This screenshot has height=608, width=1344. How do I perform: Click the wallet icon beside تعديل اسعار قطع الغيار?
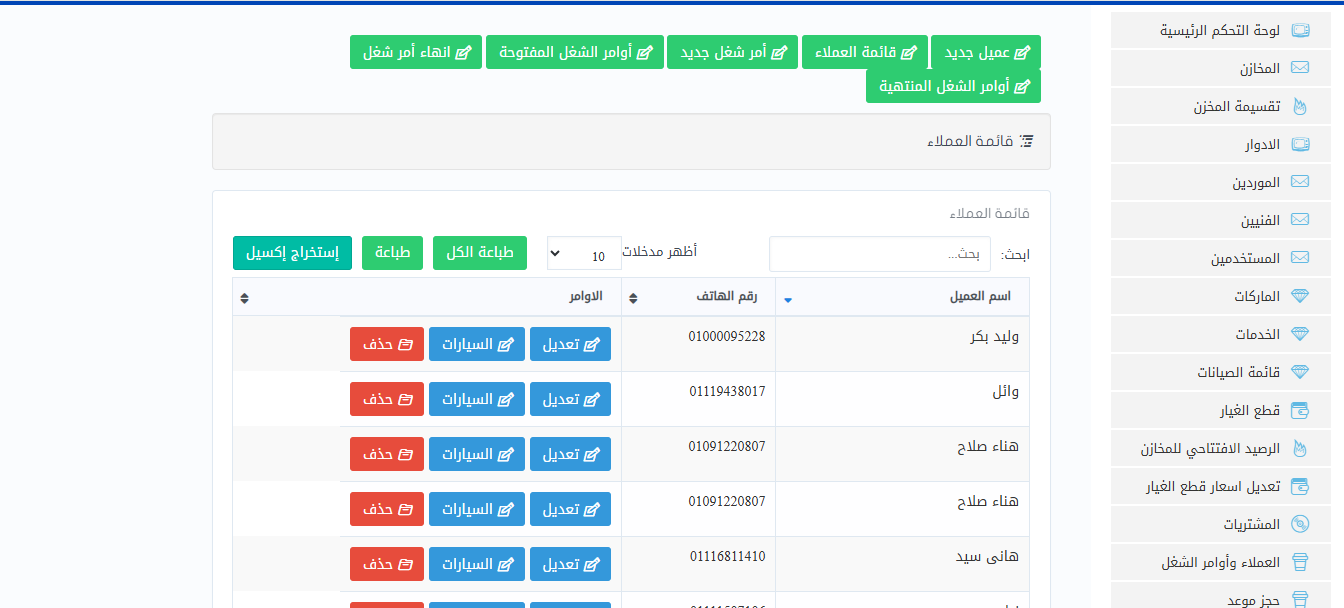pos(1300,486)
